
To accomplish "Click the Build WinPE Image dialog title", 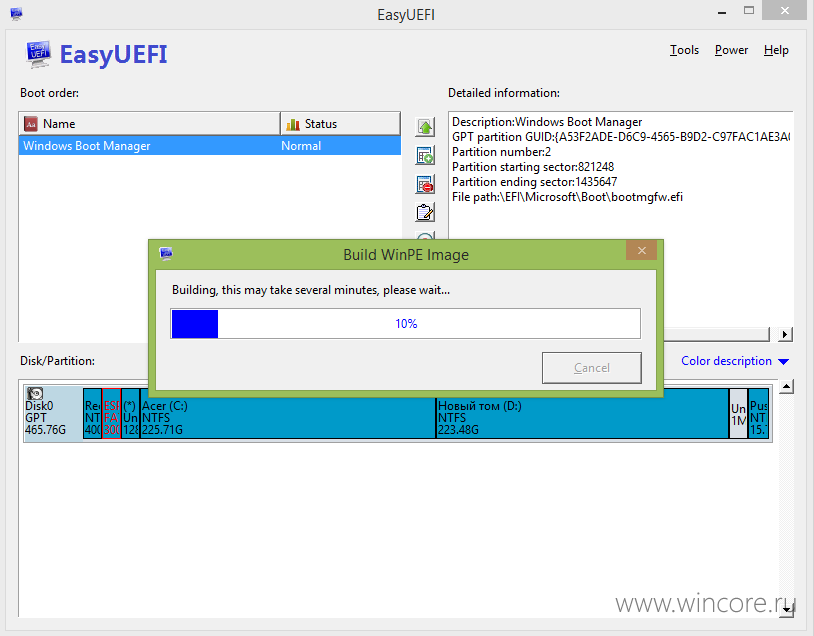I will 406,255.
